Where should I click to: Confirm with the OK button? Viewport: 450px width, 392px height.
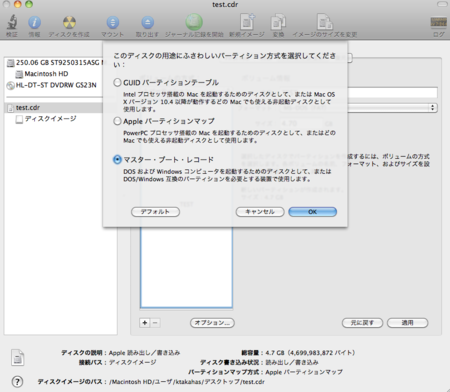pos(313,212)
